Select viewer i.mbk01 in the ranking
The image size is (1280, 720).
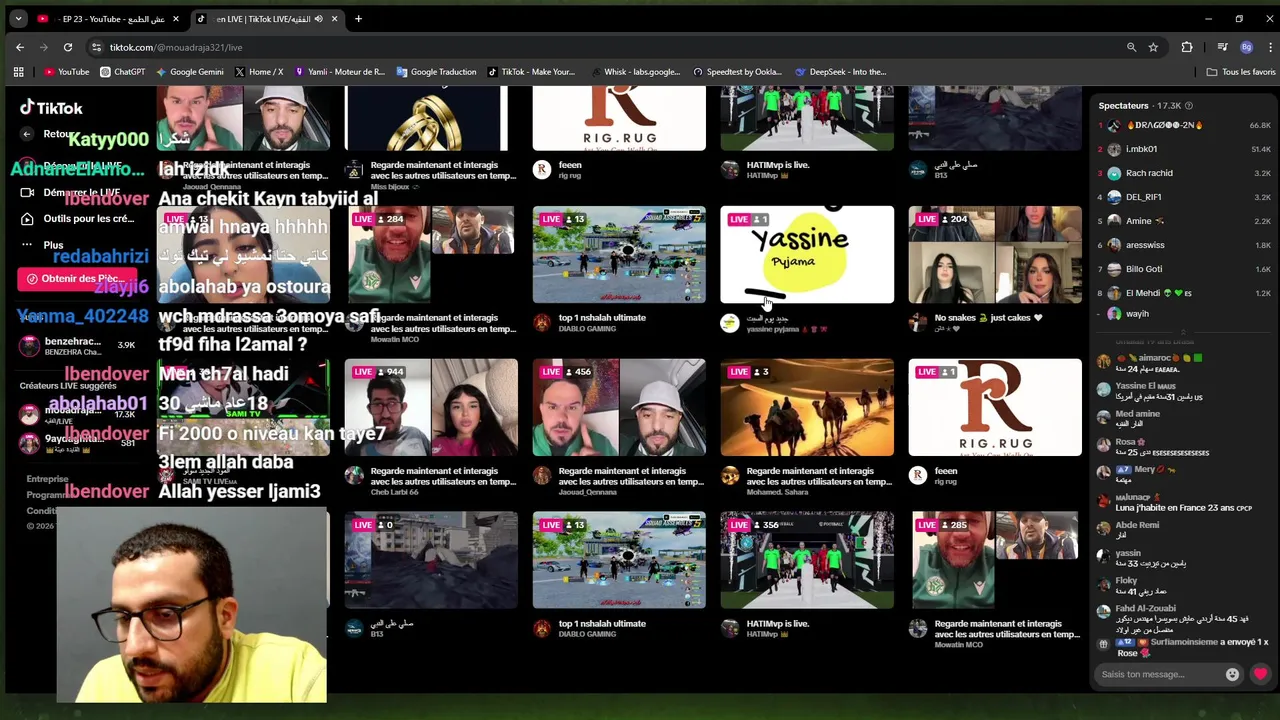pyautogui.click(x=1185, y=149)
